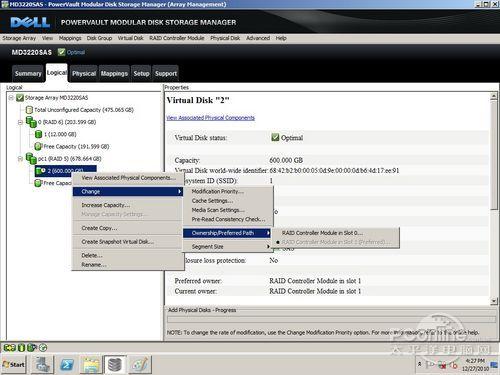Image resolution: width=500 pixels, height=375 pixels.
Task: Open the Advanced menu
Action: pos(258,38)
